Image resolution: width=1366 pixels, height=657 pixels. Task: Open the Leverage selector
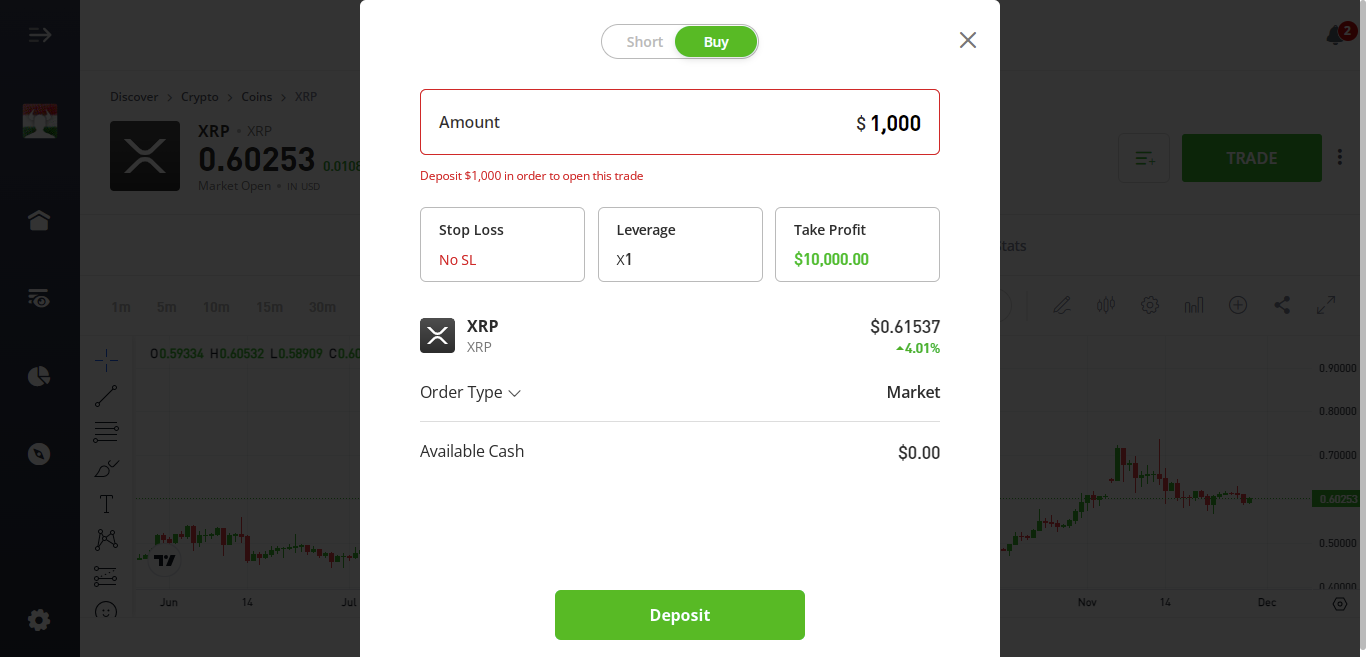point(680,244)
